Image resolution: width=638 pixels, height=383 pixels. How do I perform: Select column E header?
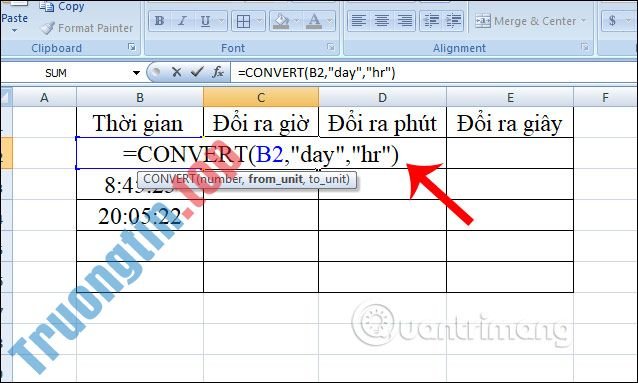click(x=510, y=98)
